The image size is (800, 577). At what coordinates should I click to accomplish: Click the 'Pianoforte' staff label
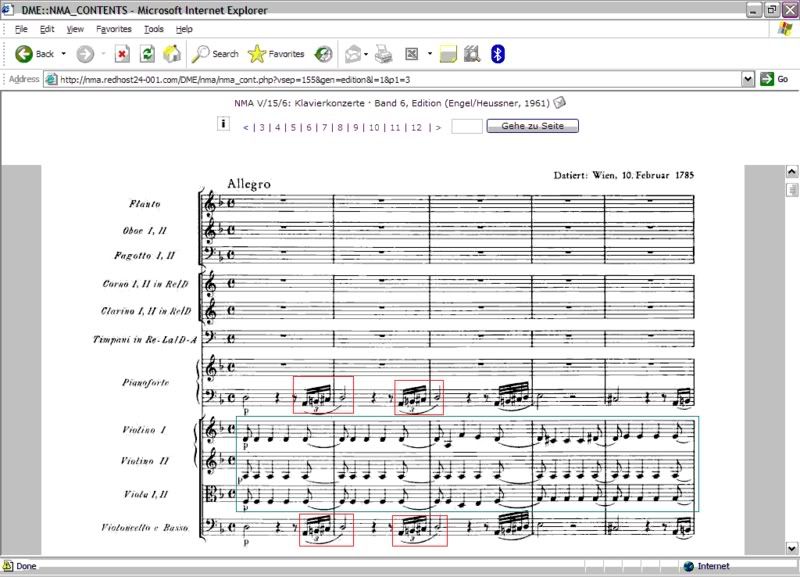(x=145, y=382)
